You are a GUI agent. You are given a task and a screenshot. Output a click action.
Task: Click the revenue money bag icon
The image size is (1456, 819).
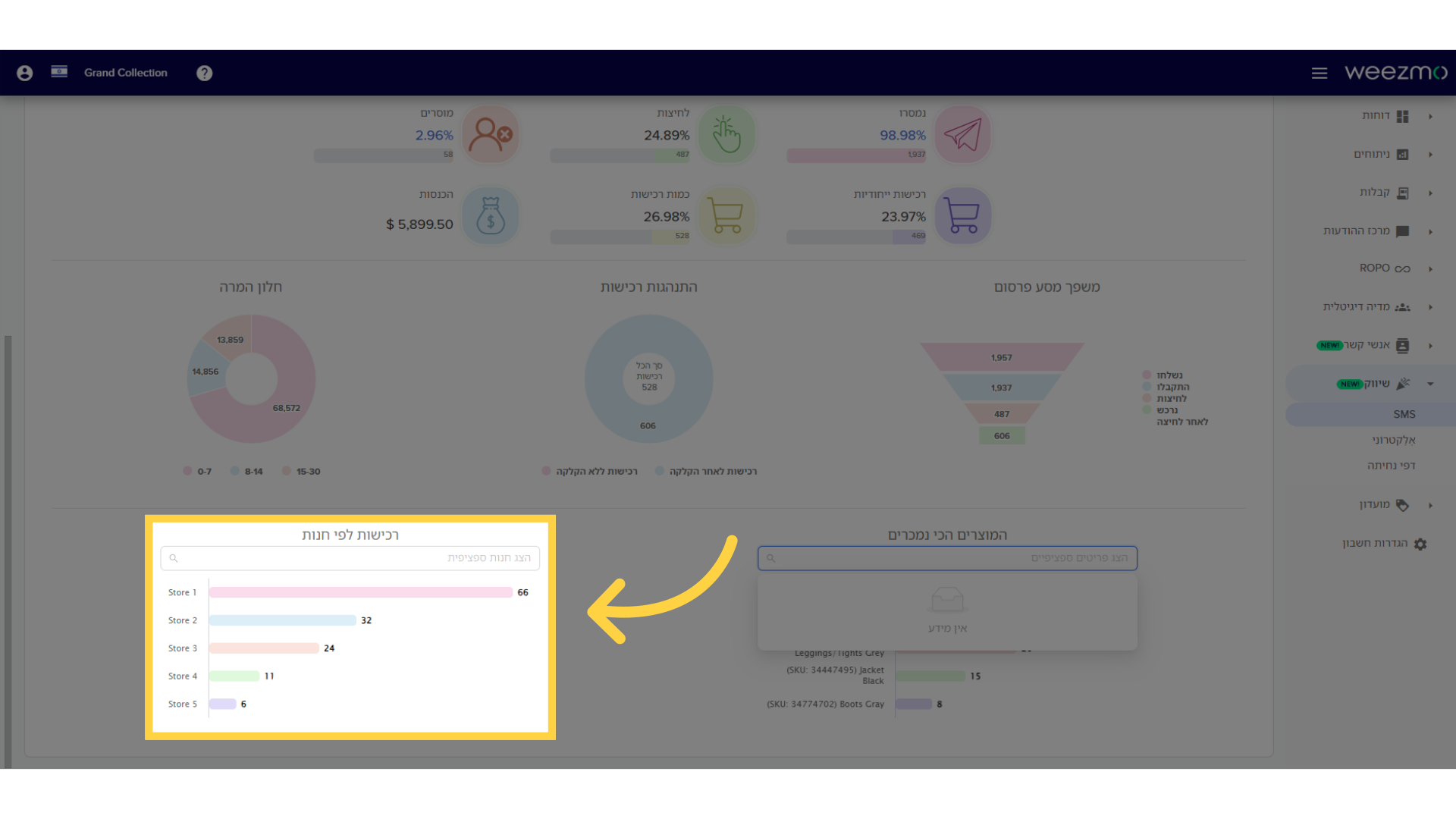tap(491, 215)
